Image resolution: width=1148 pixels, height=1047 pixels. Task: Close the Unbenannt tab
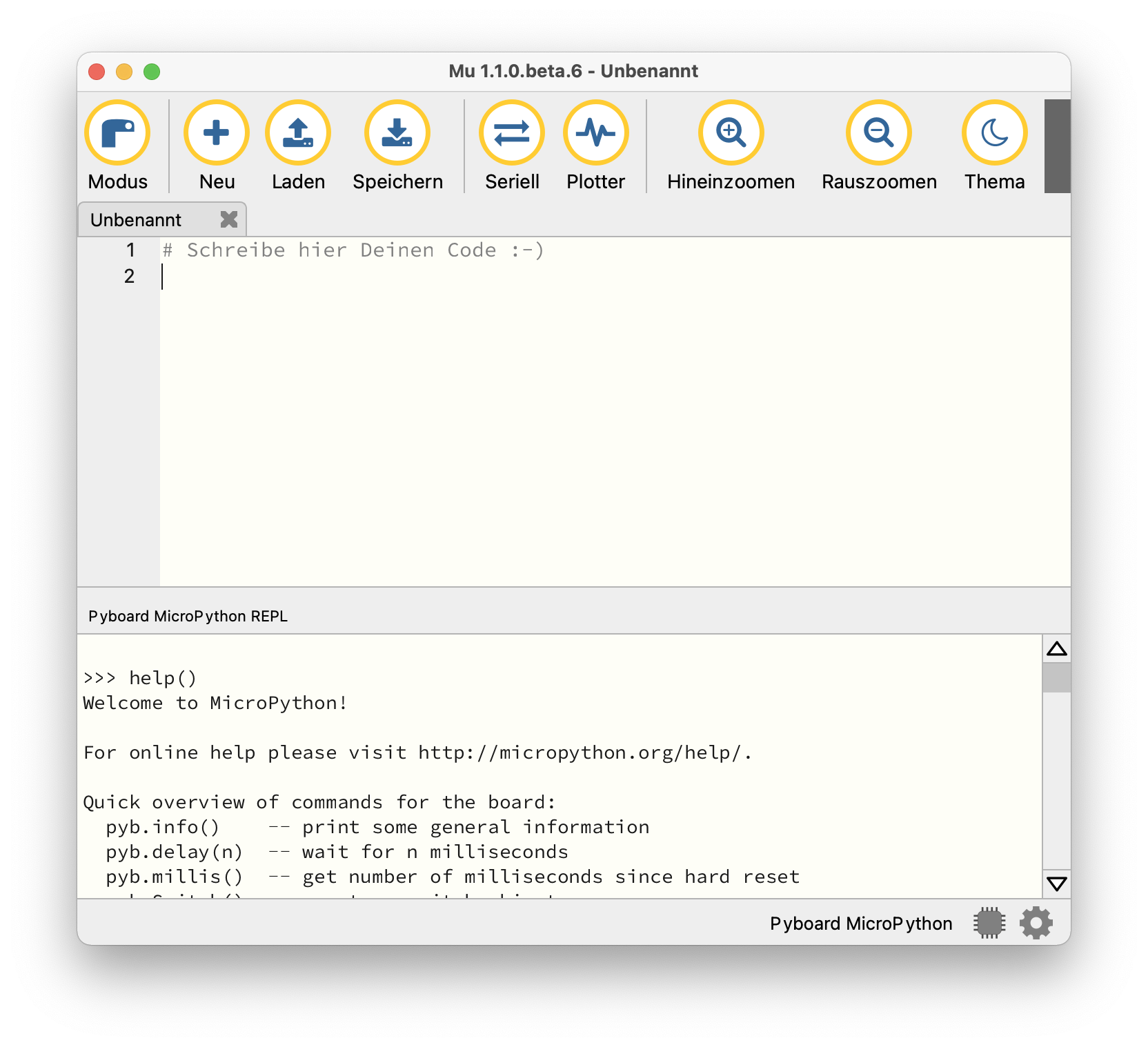coord(229,219)
